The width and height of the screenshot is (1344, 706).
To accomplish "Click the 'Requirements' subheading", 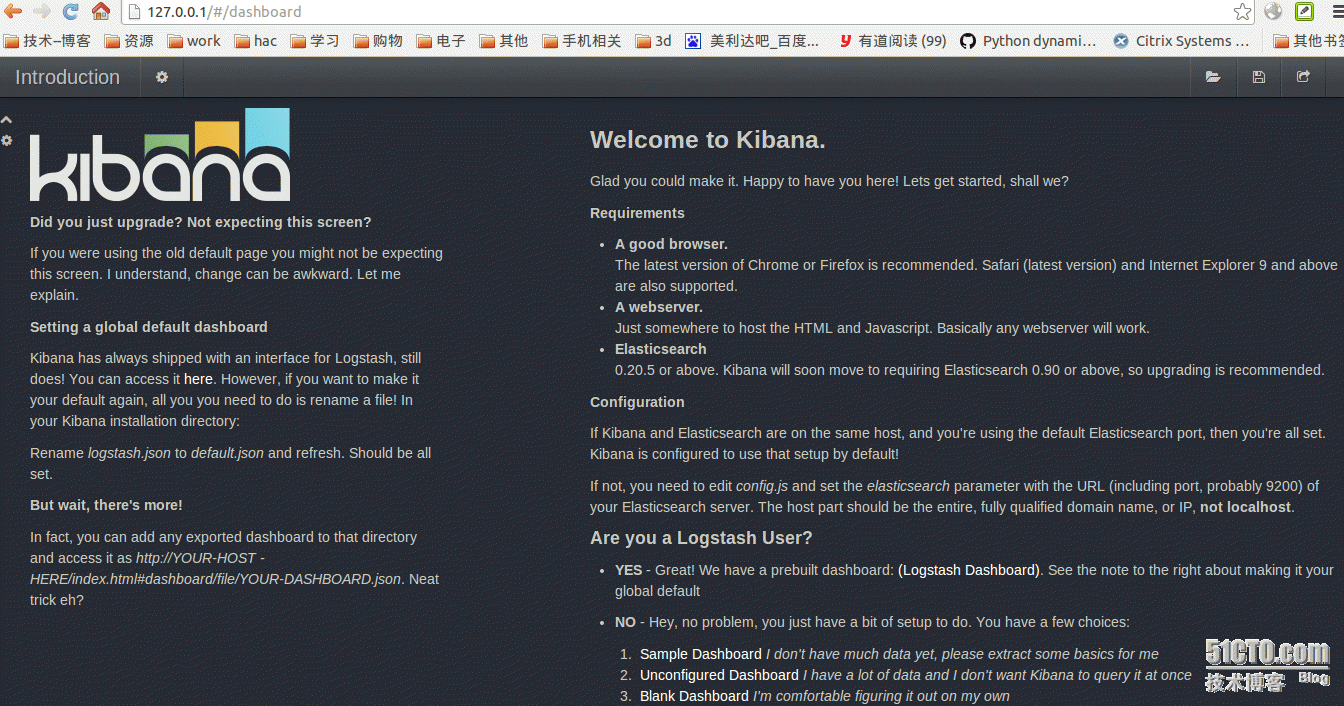I will pos(637,213).
